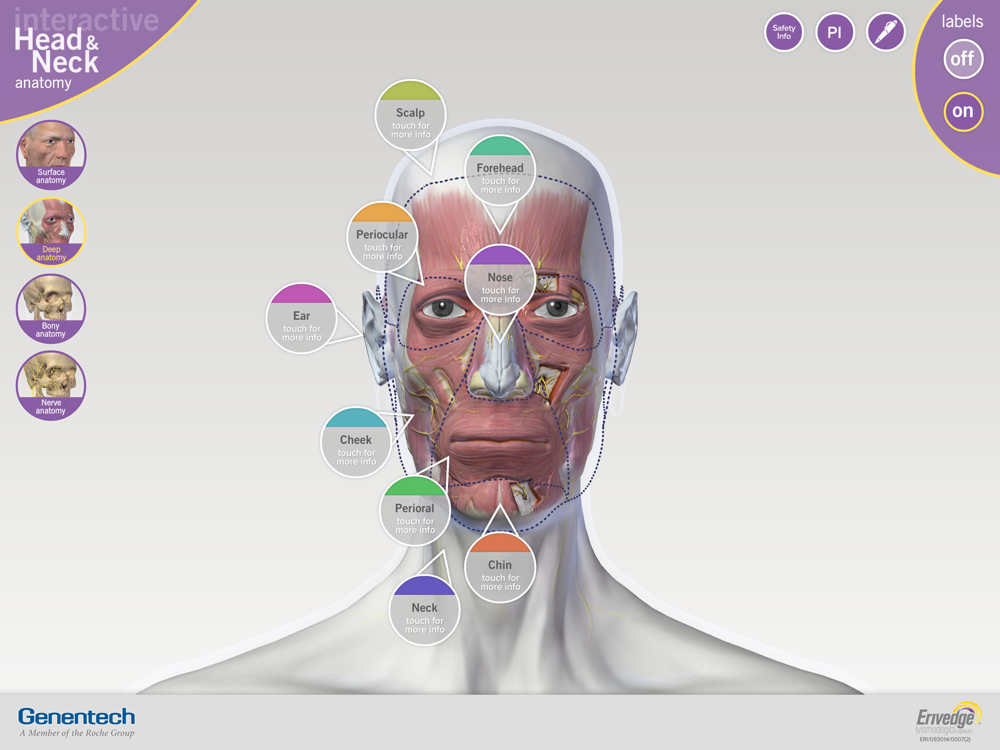Tap the Perioral label bubble
1000x750 pixels.
[415, 511]
